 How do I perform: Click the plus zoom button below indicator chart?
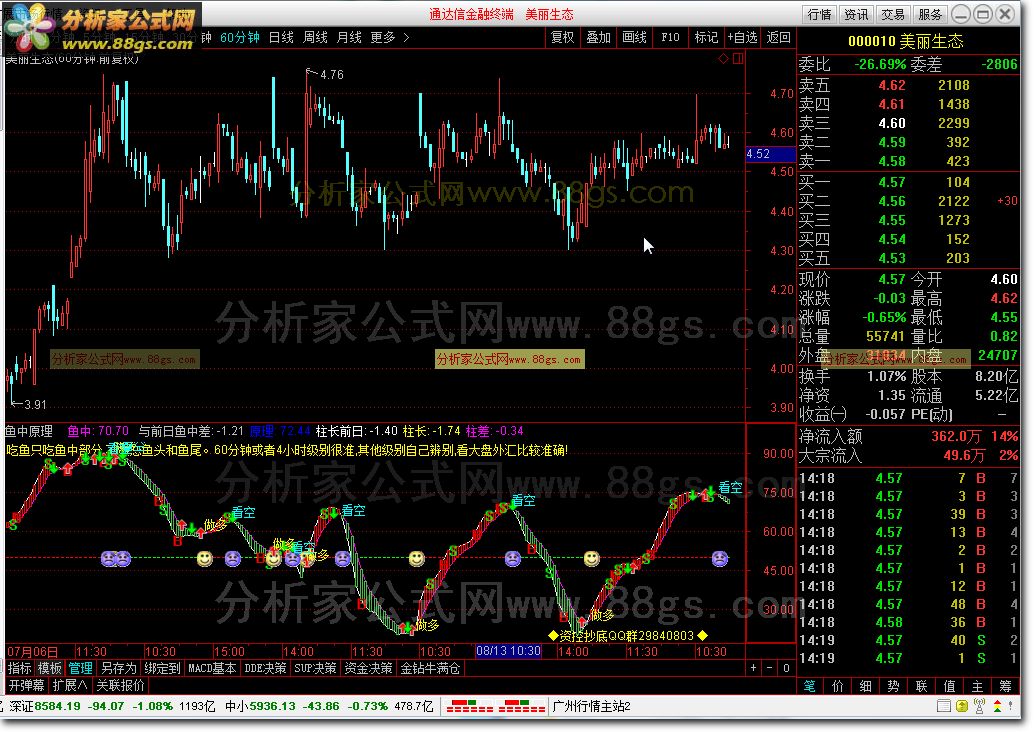point(753,668)
